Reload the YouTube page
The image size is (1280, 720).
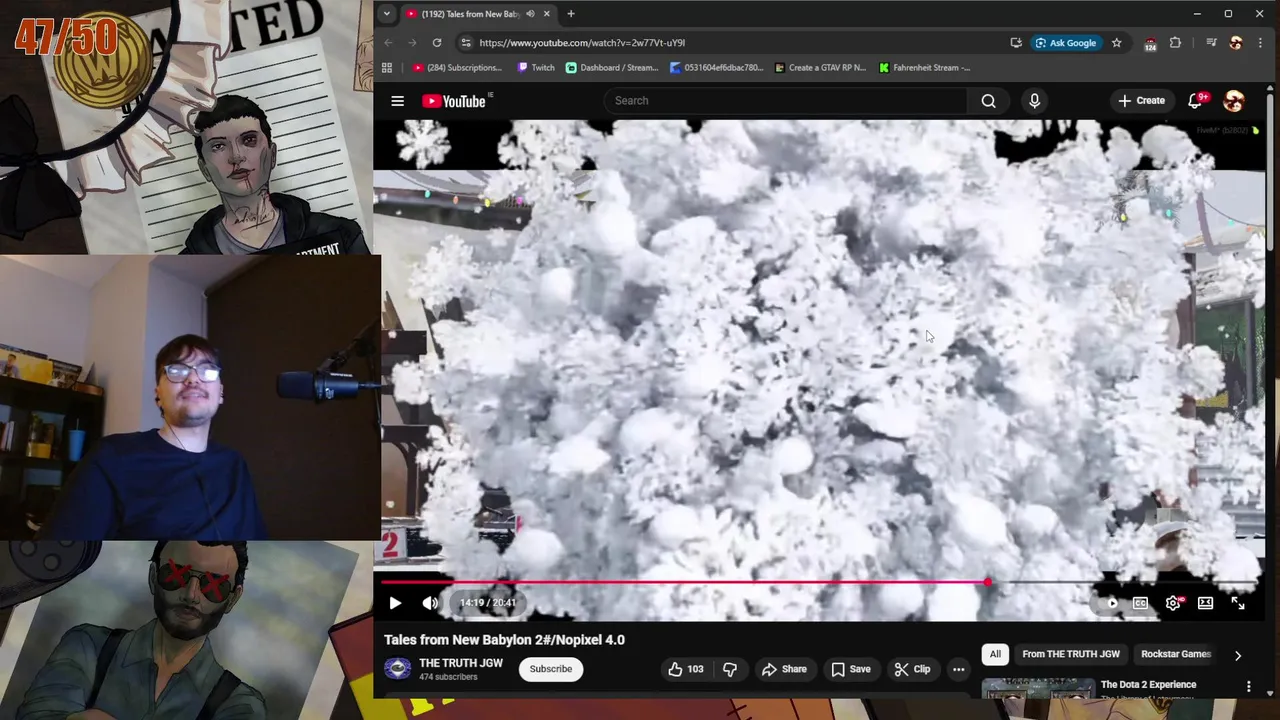(437, 43)
